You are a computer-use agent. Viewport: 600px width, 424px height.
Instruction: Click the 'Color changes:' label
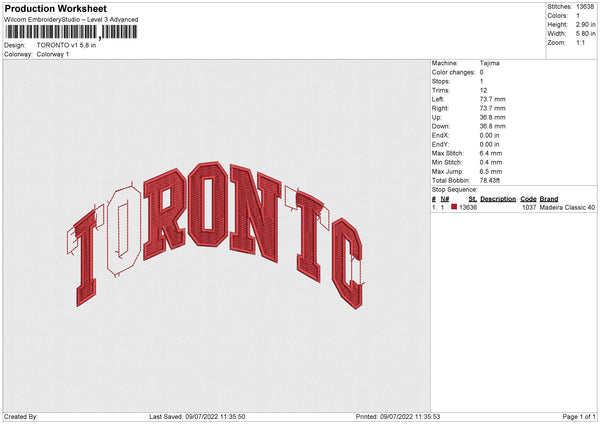(453, 72)
